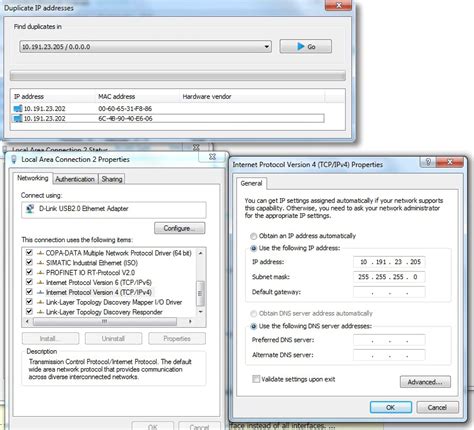474x430 pixels.
Task: Click the items list horizontal scrollbar thumb
Action: [105, 322]
